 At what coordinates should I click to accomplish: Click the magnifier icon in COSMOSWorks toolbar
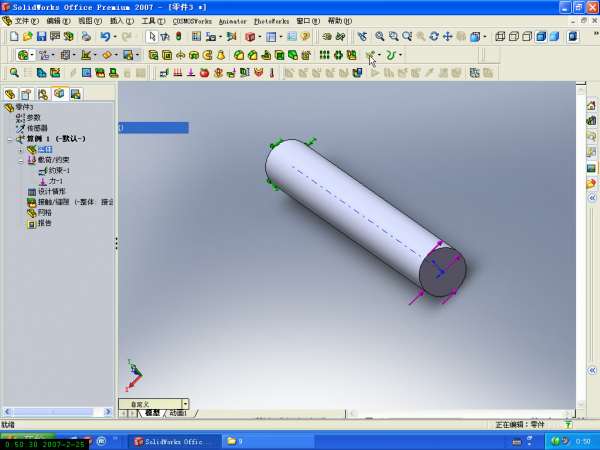(14, 72)
